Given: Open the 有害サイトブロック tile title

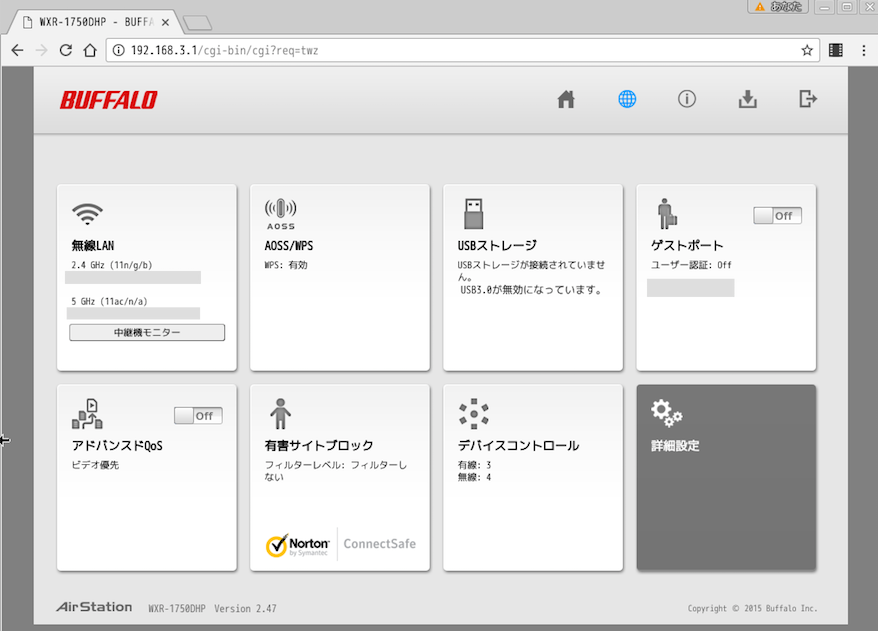Looking at the screenshot, I should click(319, 445).
